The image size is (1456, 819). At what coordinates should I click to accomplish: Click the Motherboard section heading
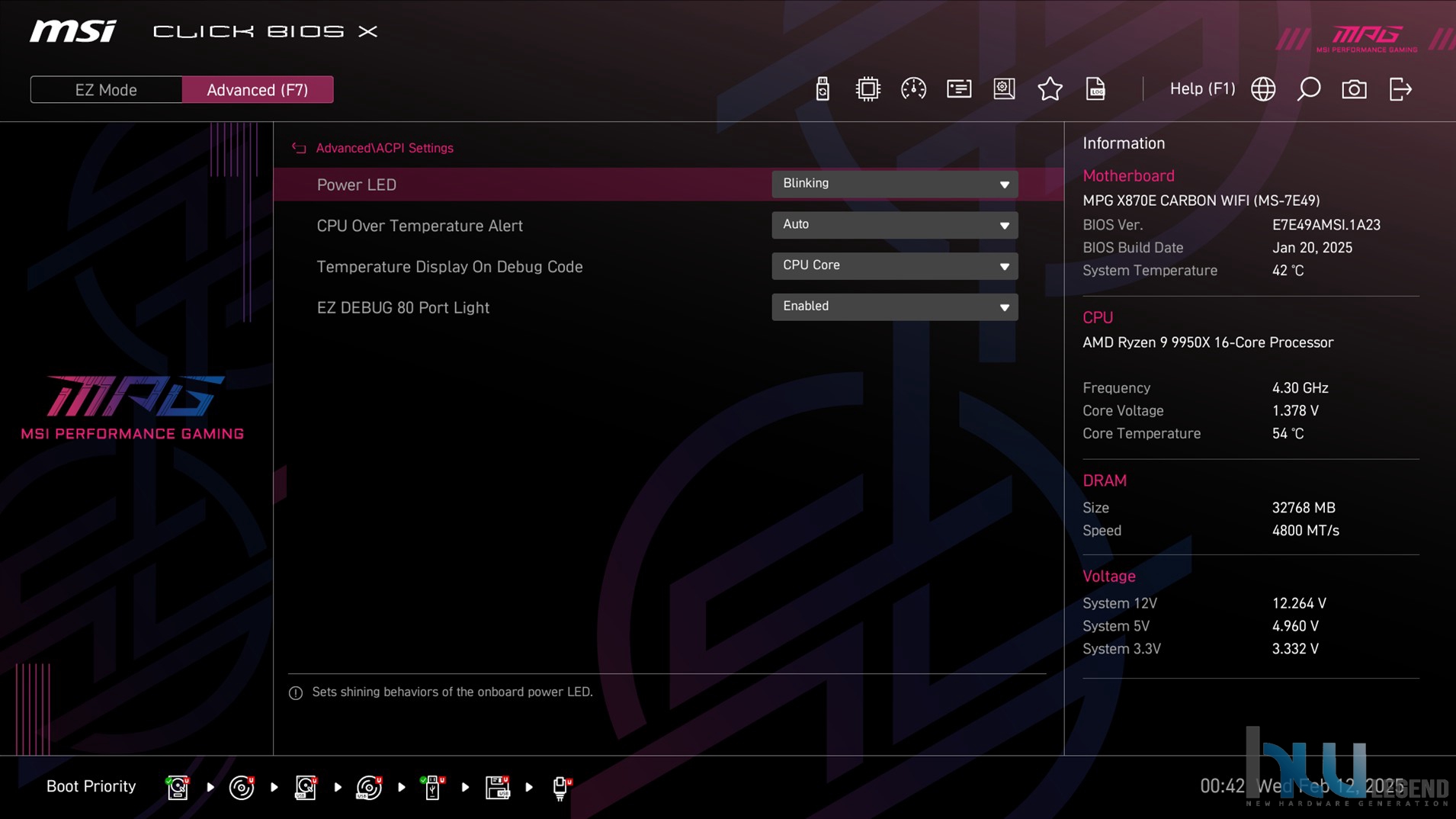[1128, 176]
